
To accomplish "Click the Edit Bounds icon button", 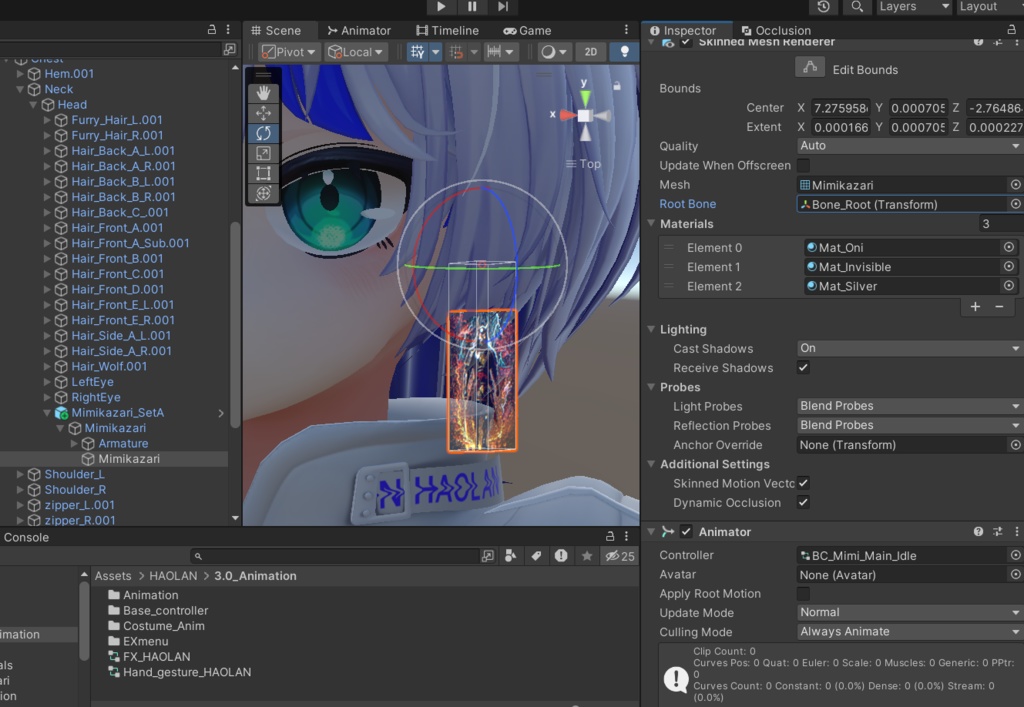I will pos(810,68).
